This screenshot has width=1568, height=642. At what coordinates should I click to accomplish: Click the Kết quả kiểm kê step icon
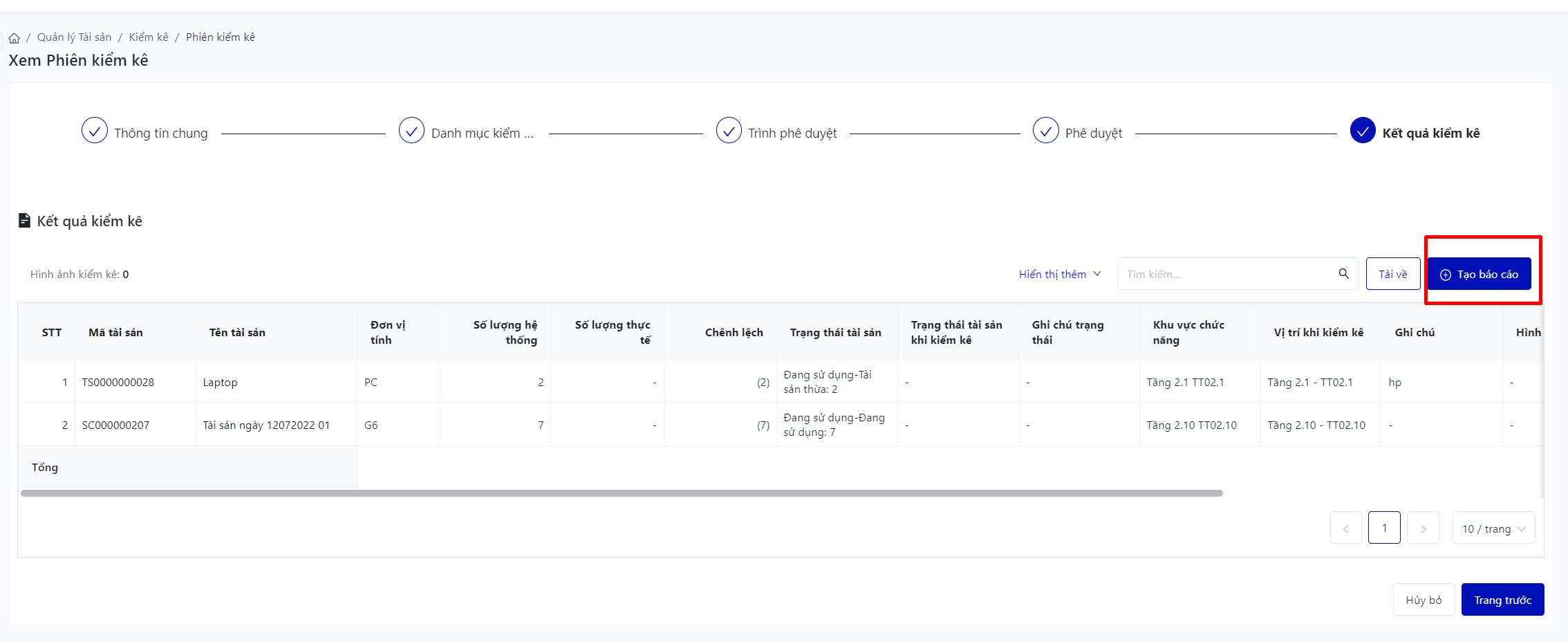(x=1363, y=131)
